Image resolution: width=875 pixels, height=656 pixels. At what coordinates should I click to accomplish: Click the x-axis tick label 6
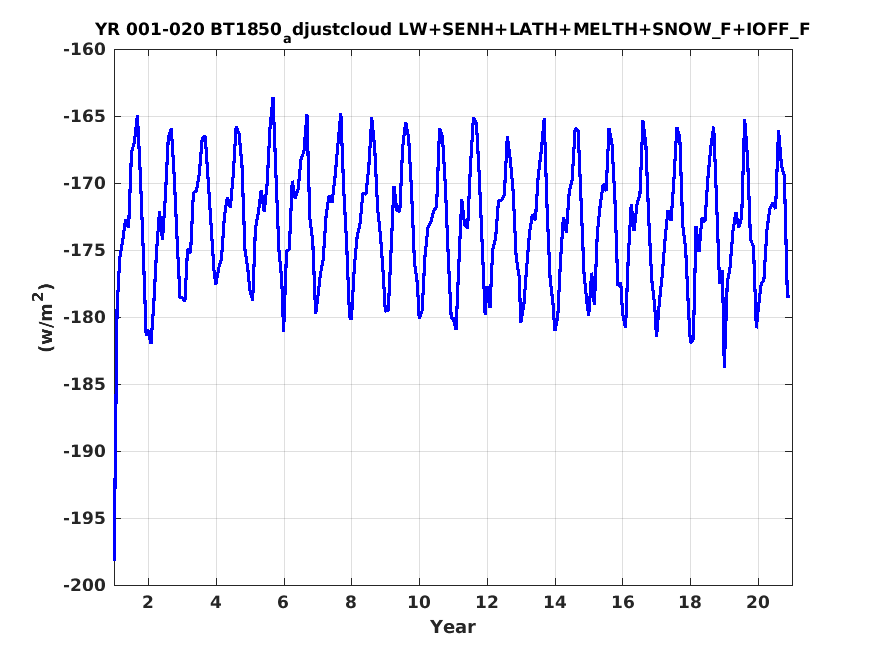(283, 602)
